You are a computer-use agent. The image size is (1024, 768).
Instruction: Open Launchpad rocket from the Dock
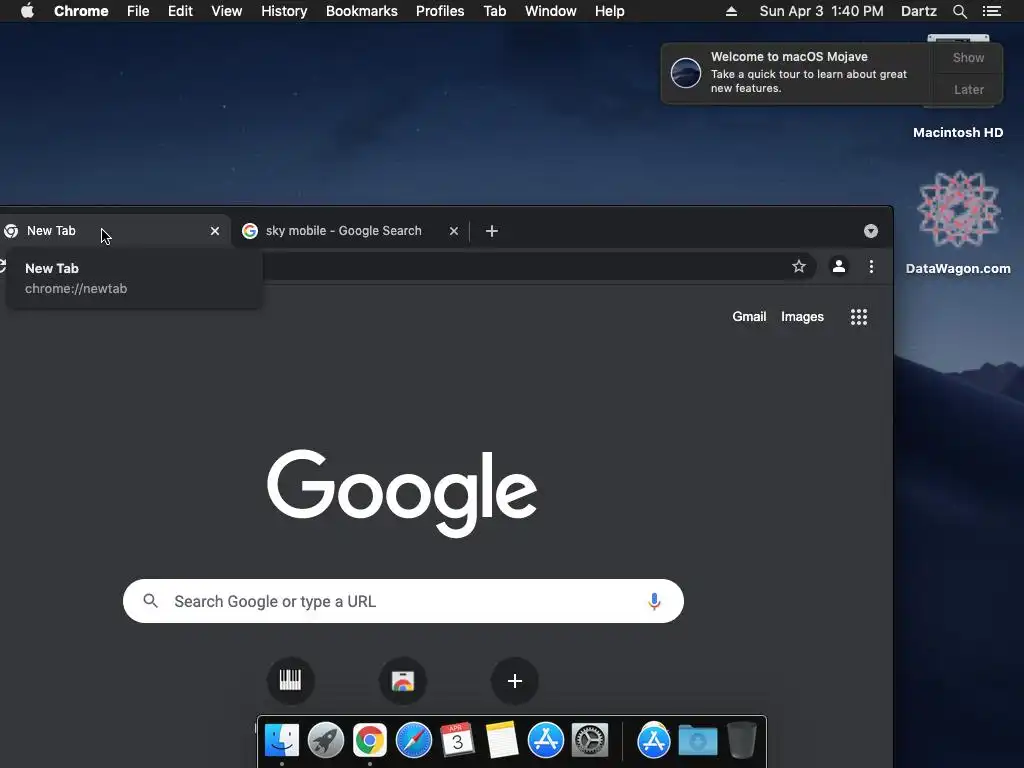tap(326, 741)
